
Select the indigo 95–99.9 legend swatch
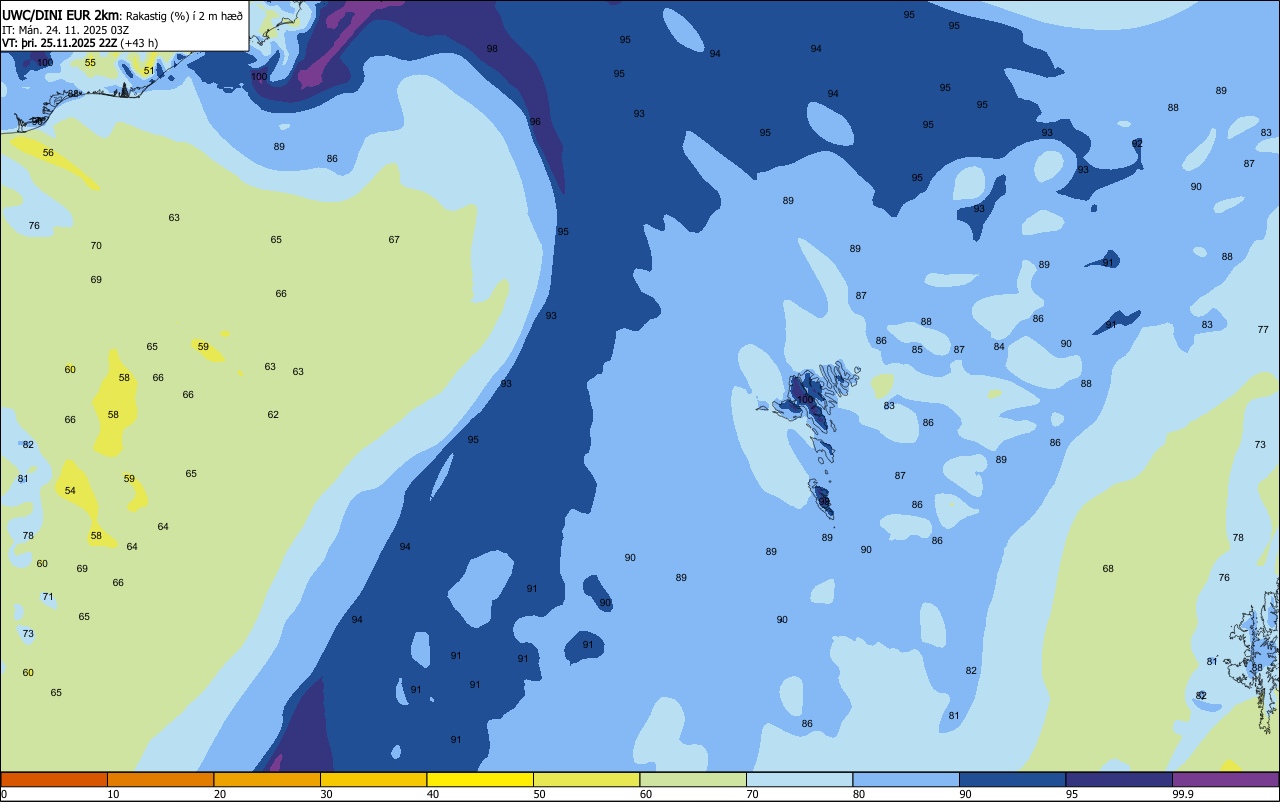(x=1119, y=779)
